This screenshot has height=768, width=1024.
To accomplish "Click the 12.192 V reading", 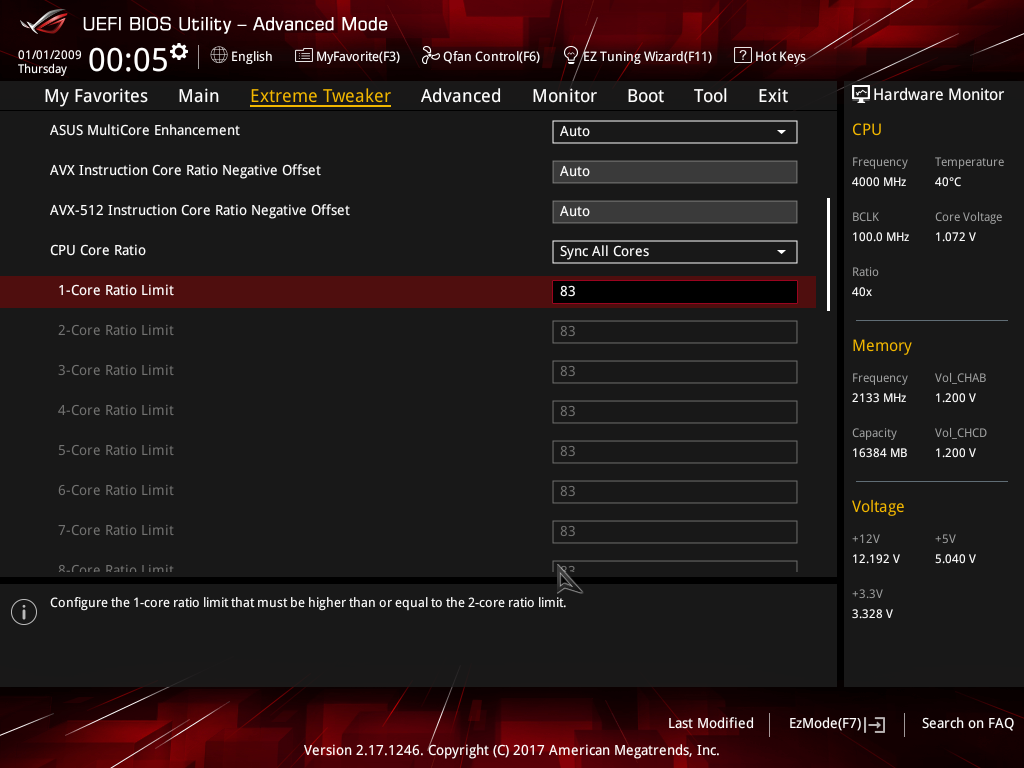I will [x=875, y=559].
